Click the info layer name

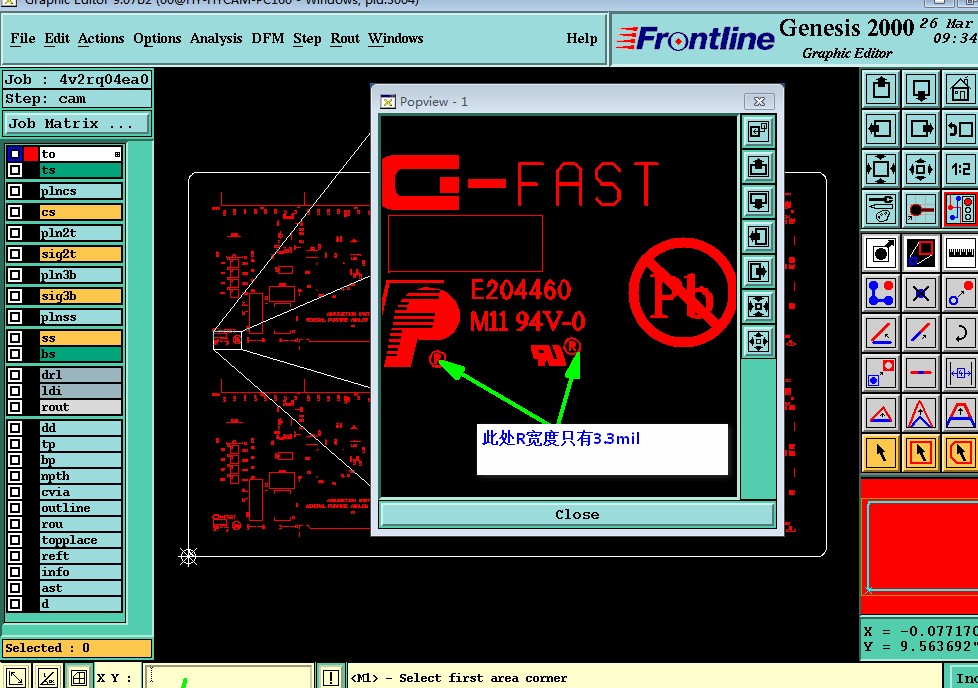(80, 572)
